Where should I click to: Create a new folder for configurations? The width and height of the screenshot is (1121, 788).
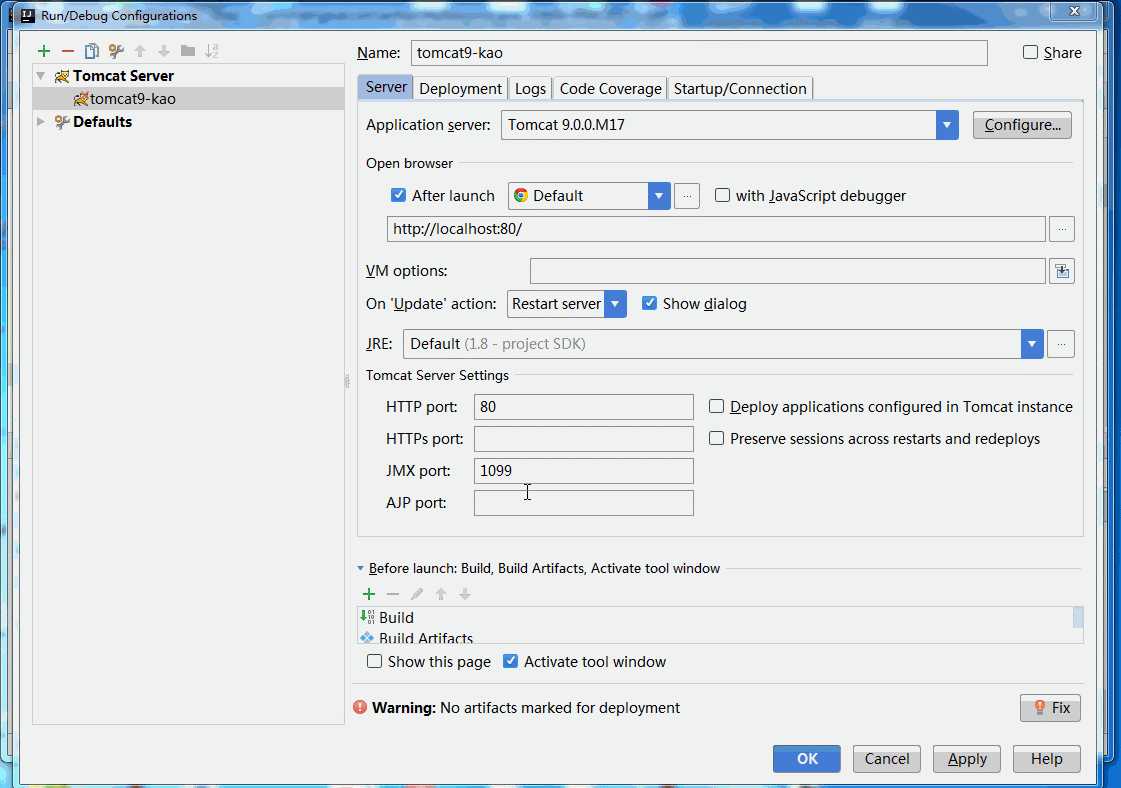pyautogui.click(x=188, y=51)
